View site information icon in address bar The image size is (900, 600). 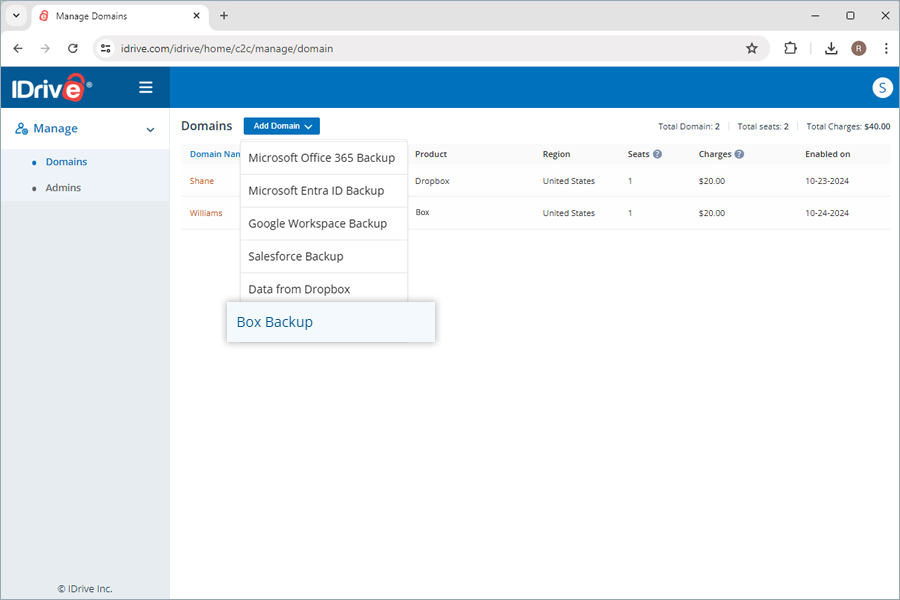(106, 49)
